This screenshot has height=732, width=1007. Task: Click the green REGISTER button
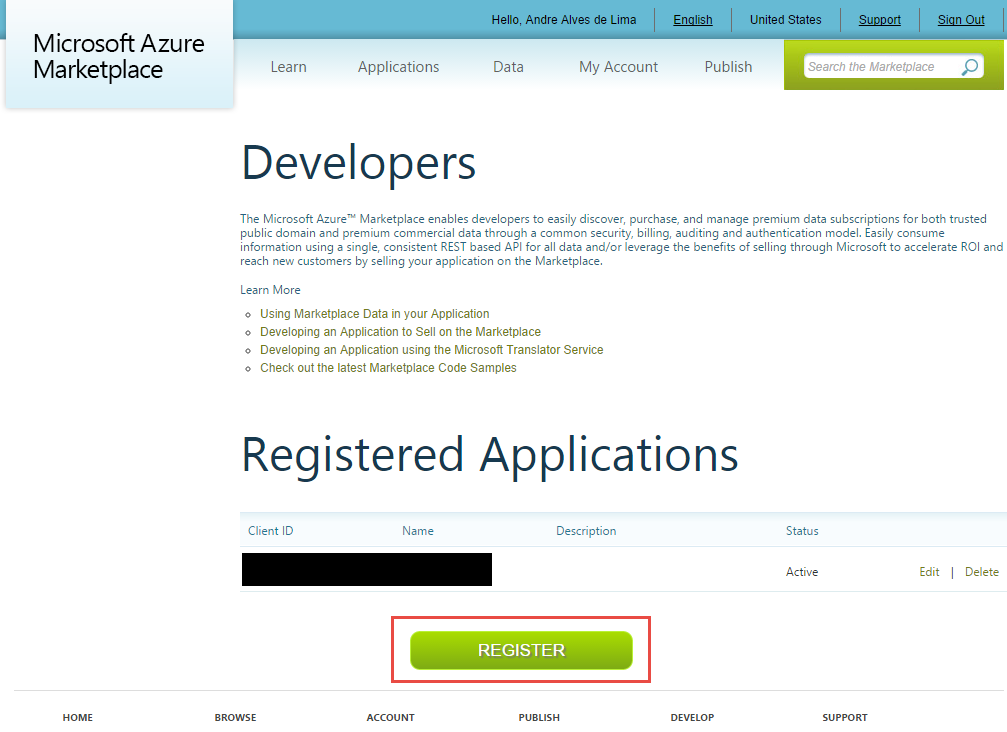point(521,650)
